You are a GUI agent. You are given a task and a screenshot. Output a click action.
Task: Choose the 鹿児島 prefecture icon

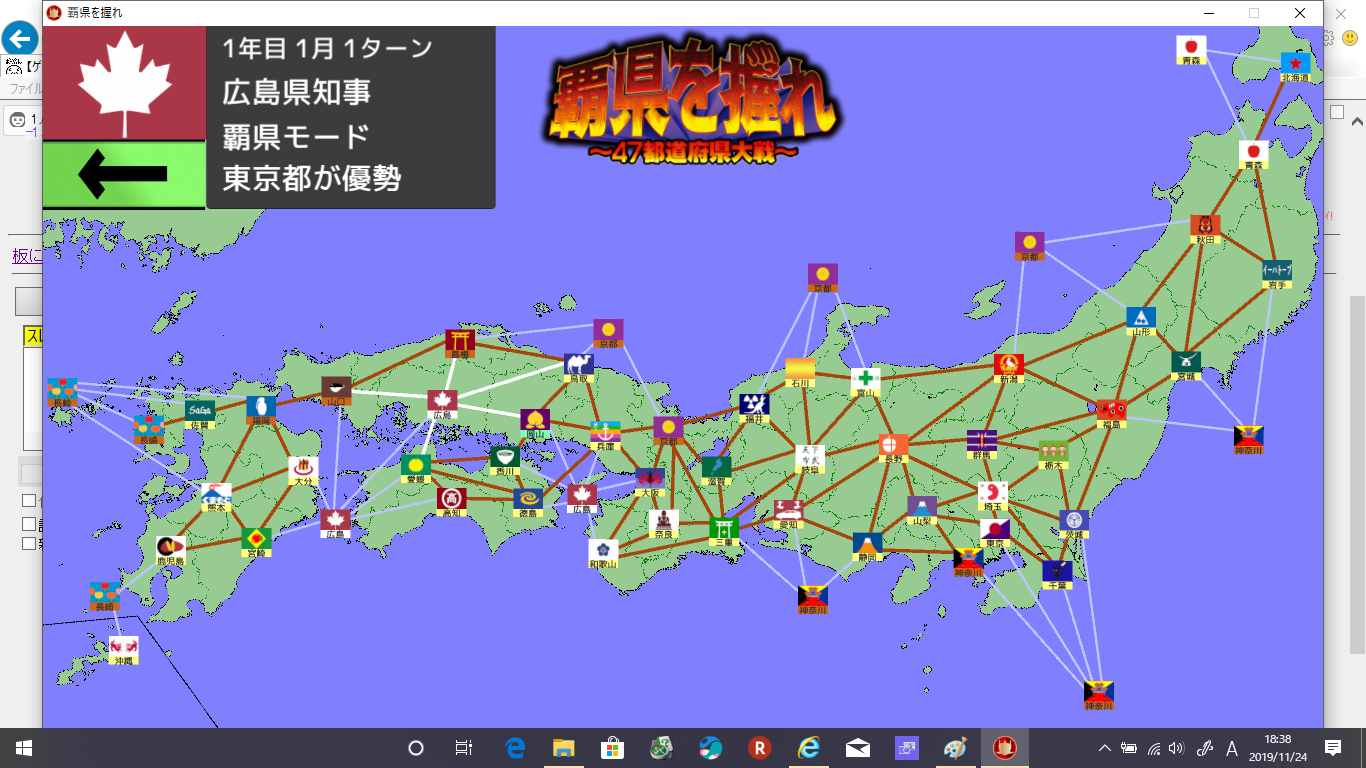(171, 552)
